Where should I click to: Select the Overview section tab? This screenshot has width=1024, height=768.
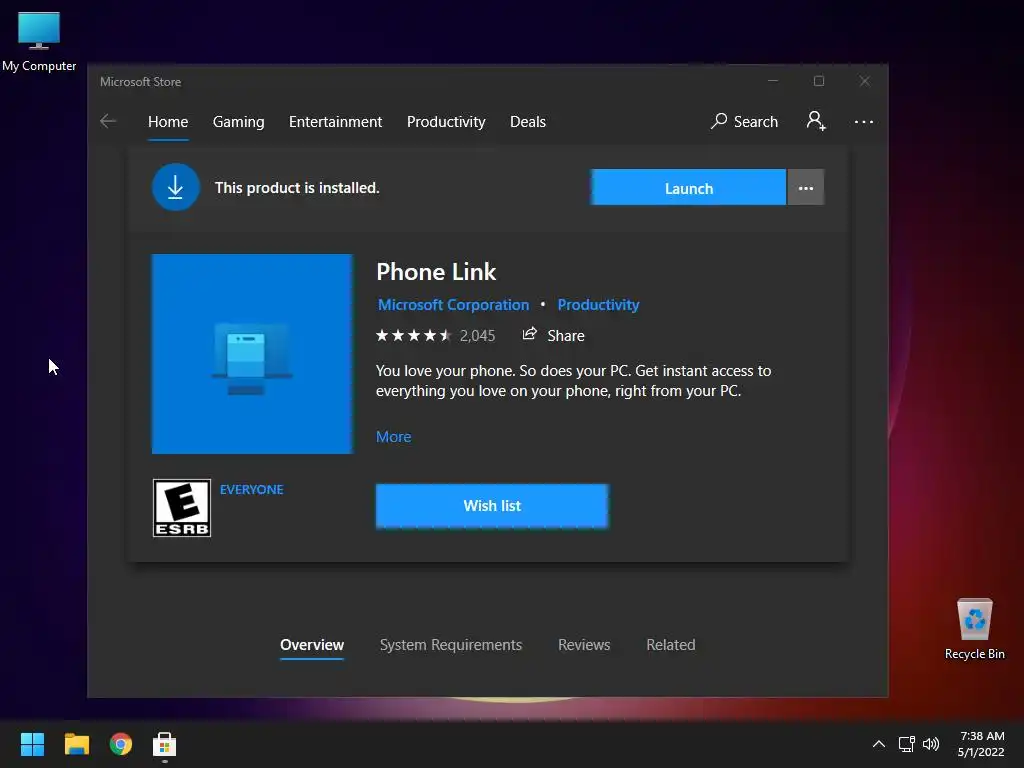pos(312,645)
